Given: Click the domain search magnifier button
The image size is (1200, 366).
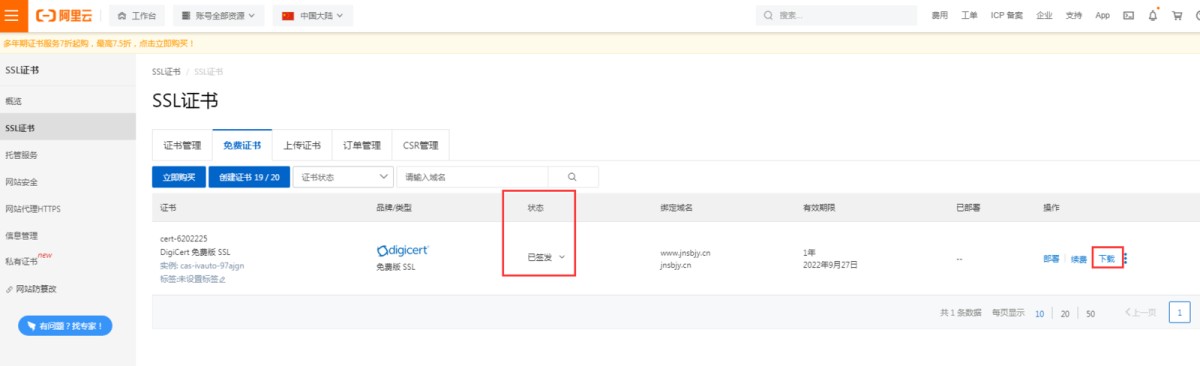Looking at the screenshot, I should point(572,176).
